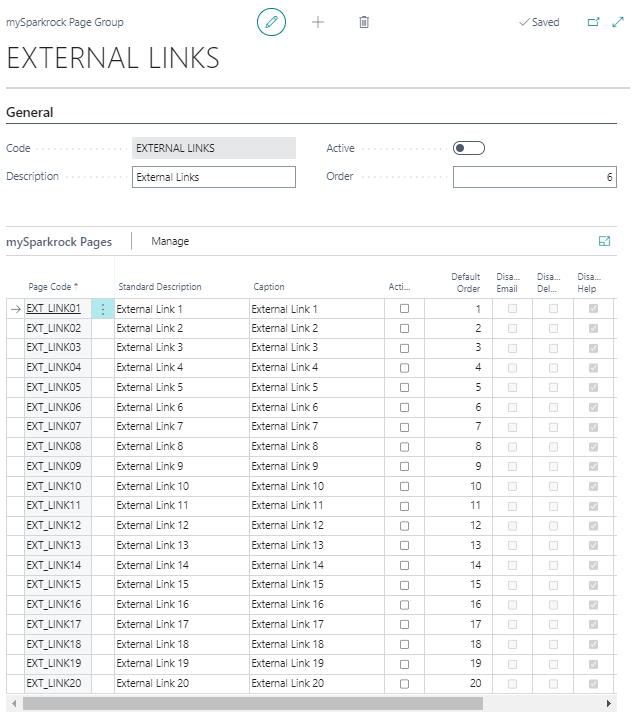
Task: Check Active box for External Link 1
Action: pos(404,309)
